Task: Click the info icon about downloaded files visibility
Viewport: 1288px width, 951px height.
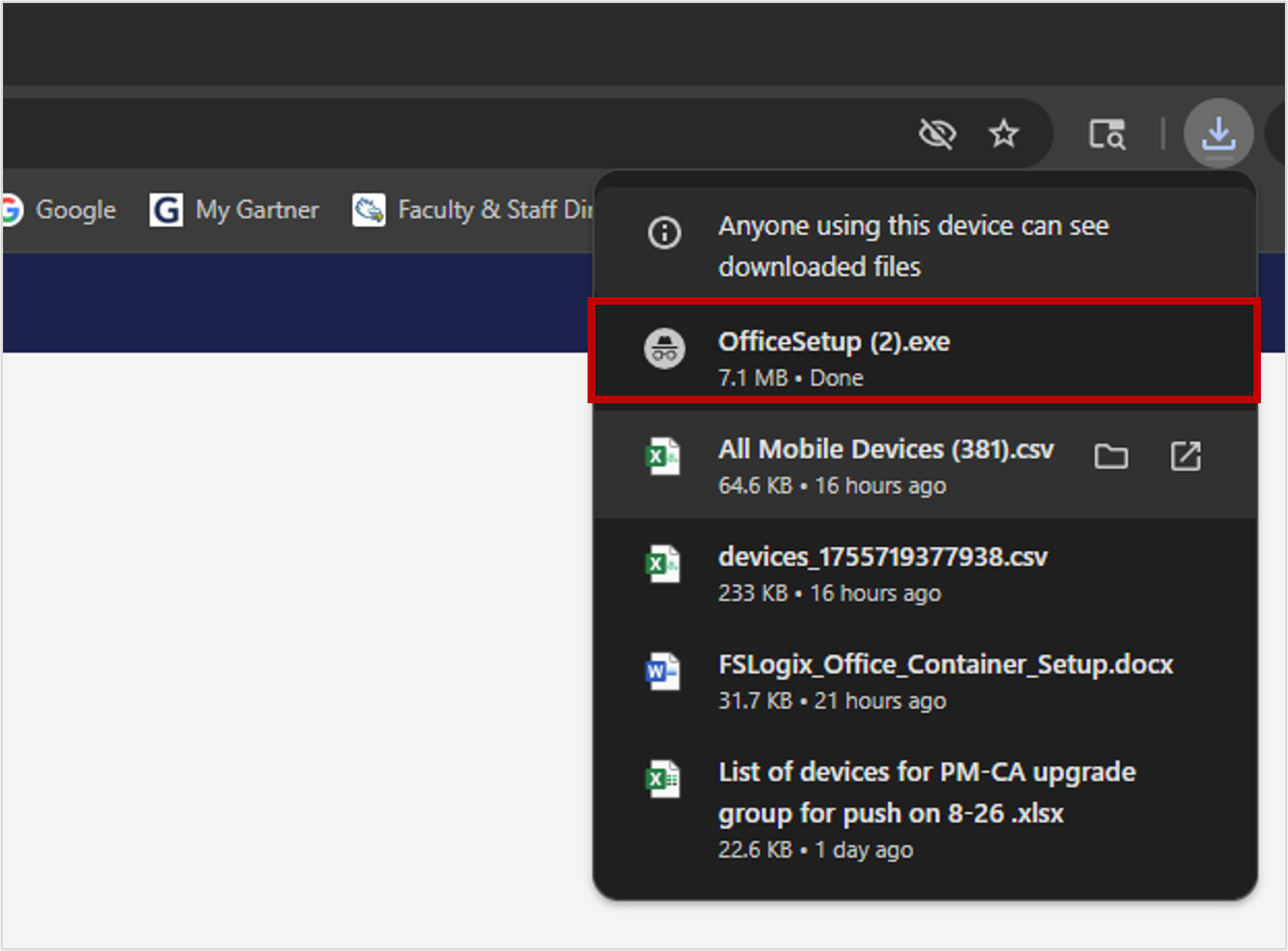Action: pyautogui.click(x=663, y=234)
